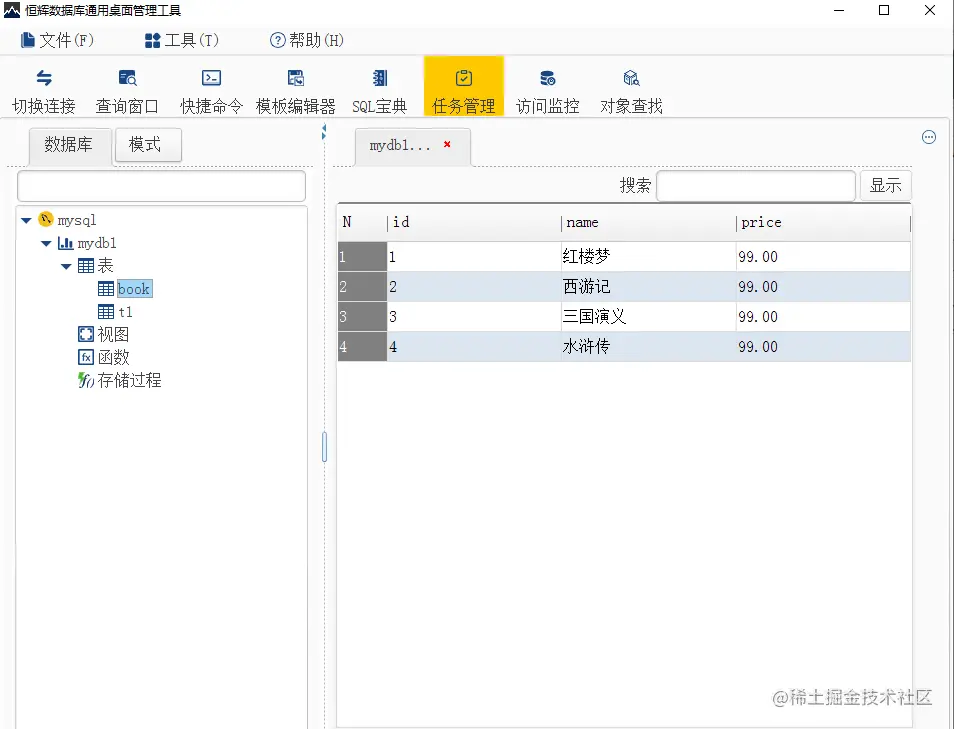Focus the 搜索 search input box
This screenshot has height=729, width=954.
(756, 186)
